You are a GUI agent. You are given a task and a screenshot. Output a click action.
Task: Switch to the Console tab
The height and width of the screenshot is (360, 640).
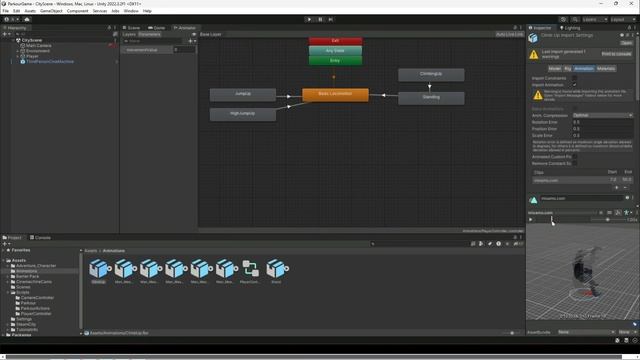click(x=40, y=238)
